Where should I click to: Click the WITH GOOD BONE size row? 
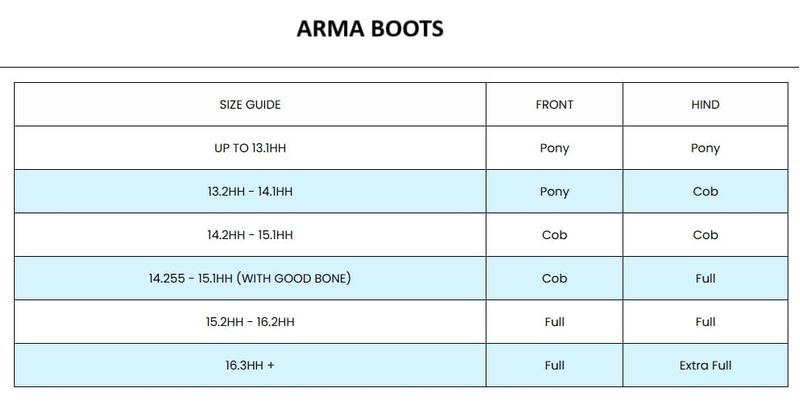pyautogui.click(x=250, y=278)
